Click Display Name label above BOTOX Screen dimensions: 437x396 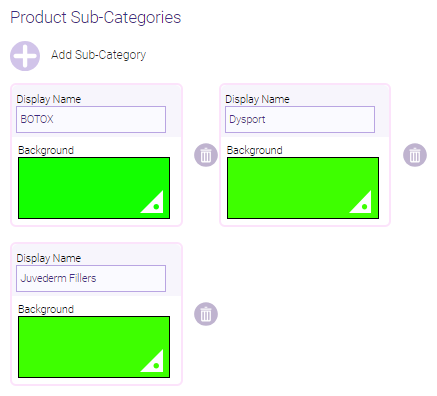click(49, 99)
